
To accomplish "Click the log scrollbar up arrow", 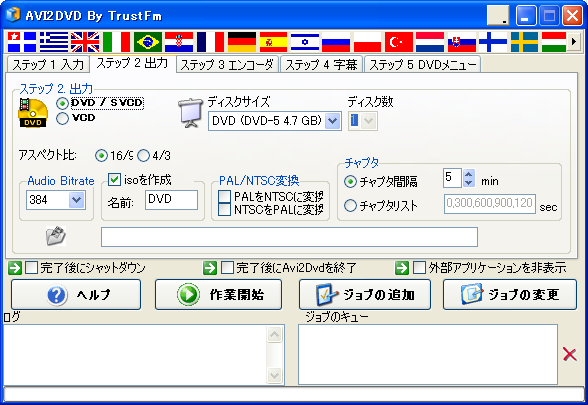I will click(274, 334).
